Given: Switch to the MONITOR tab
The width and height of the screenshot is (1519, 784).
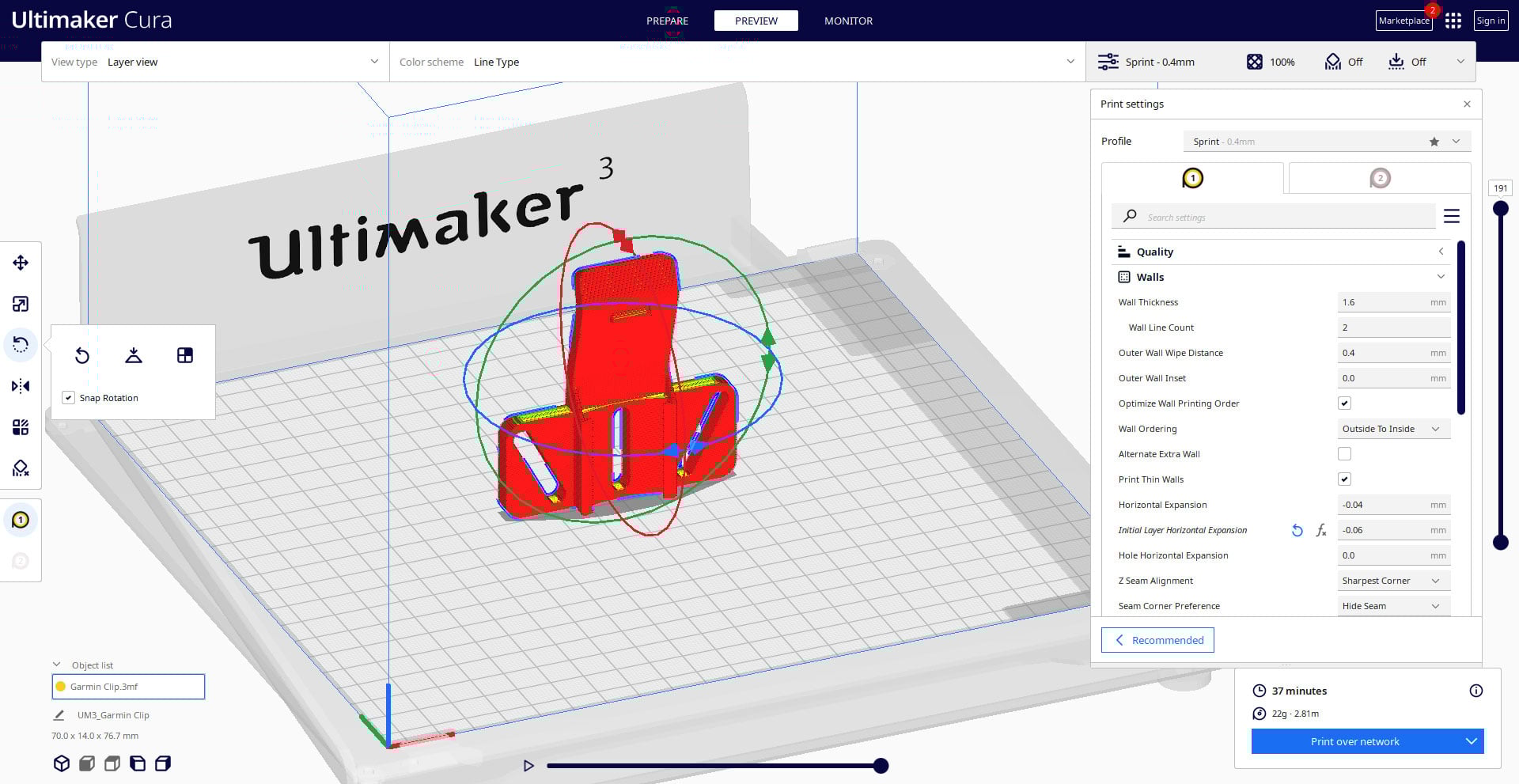Looking at the screenshot, I should (847, 21).
